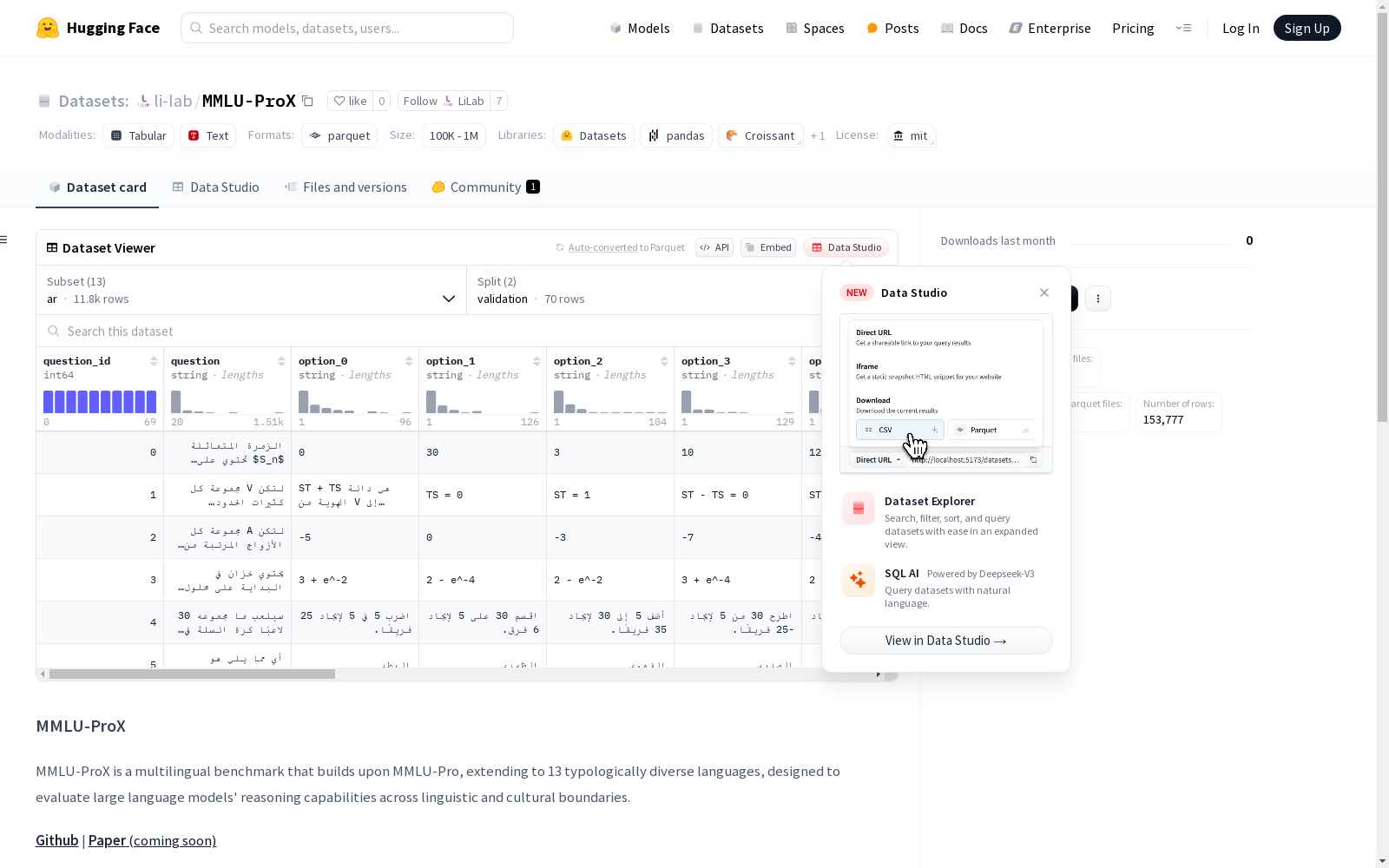
Task: Focus the main search models field
Action: click(347, 28)
